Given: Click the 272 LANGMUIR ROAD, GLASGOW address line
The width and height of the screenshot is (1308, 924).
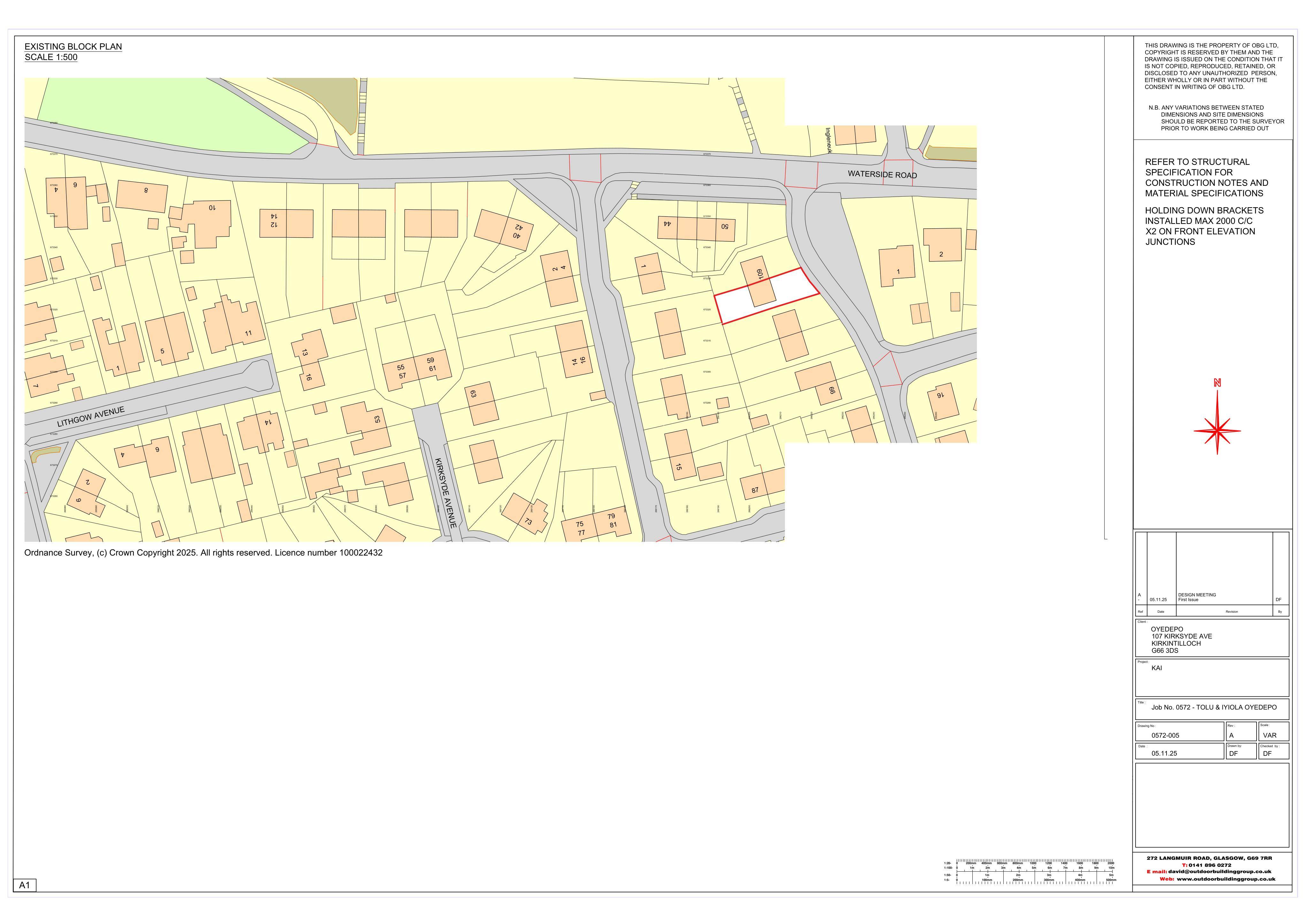Looking at the screenshot, I should click(1209, 857).
